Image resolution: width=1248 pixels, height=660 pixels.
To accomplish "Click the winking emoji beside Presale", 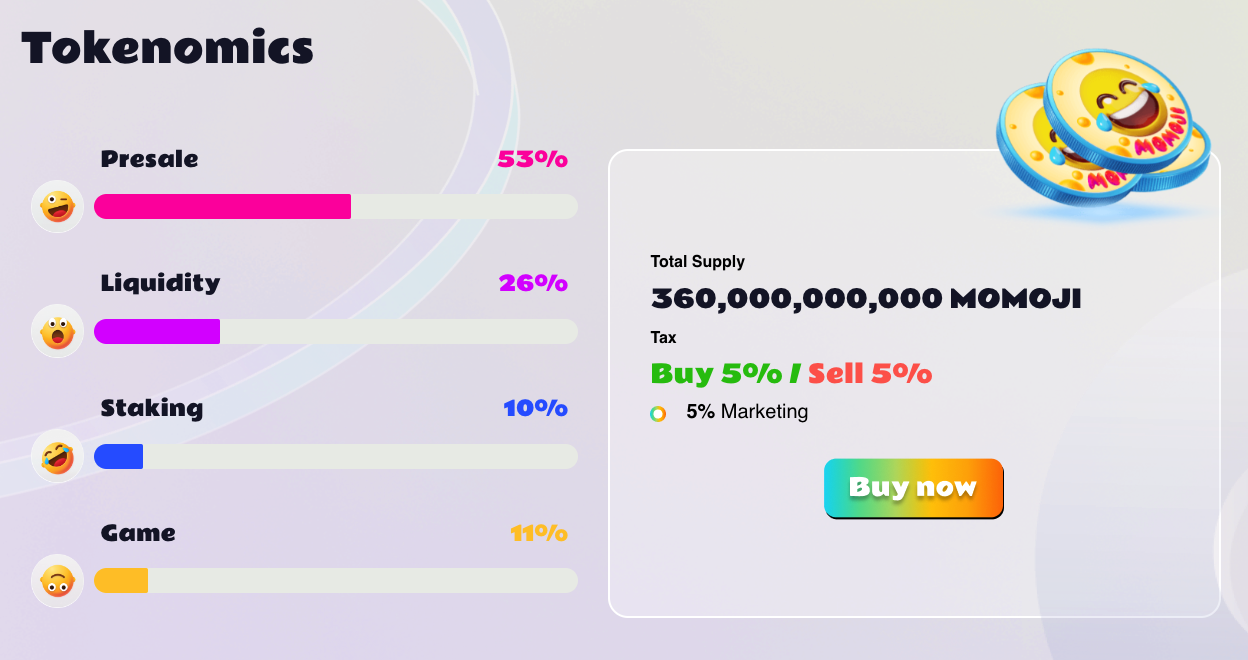I will [x=57, y=207].
